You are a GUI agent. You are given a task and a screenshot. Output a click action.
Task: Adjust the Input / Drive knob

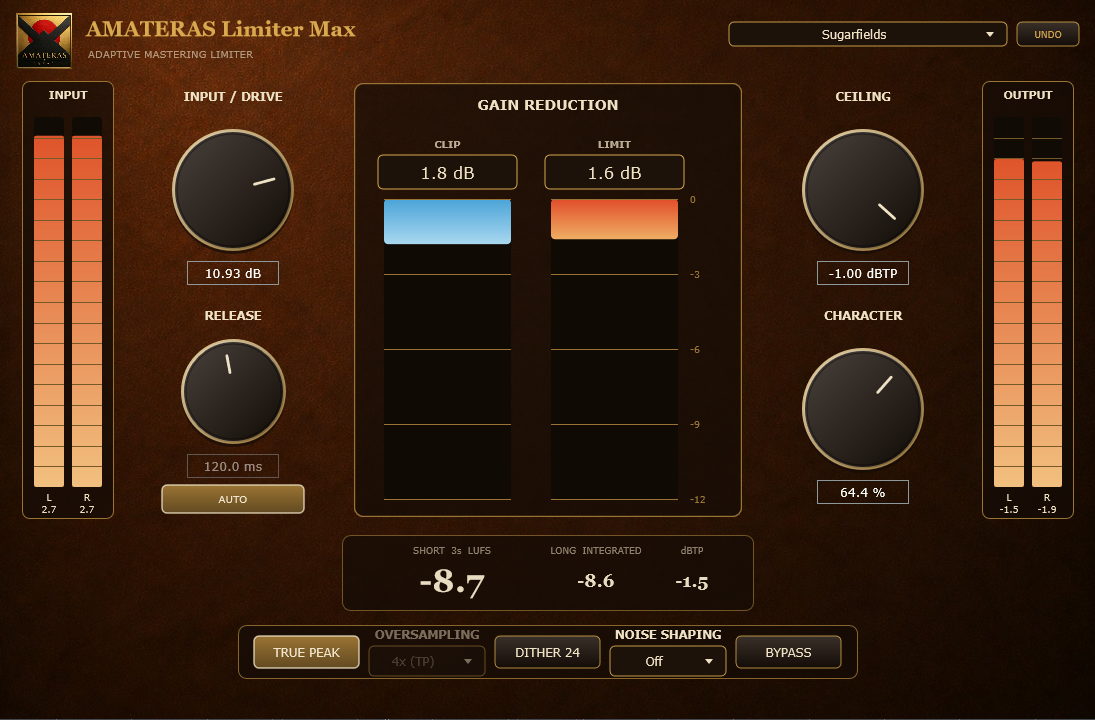[x=233, y=190]
